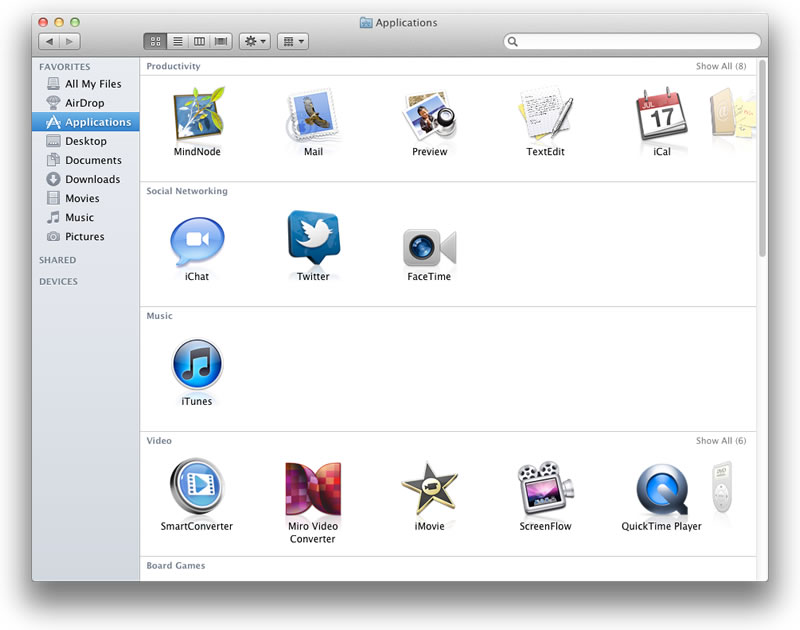Switch to icon view mode
Image resolution: width=800 pixels, height=630 pixels.
[x=155, y=42]
